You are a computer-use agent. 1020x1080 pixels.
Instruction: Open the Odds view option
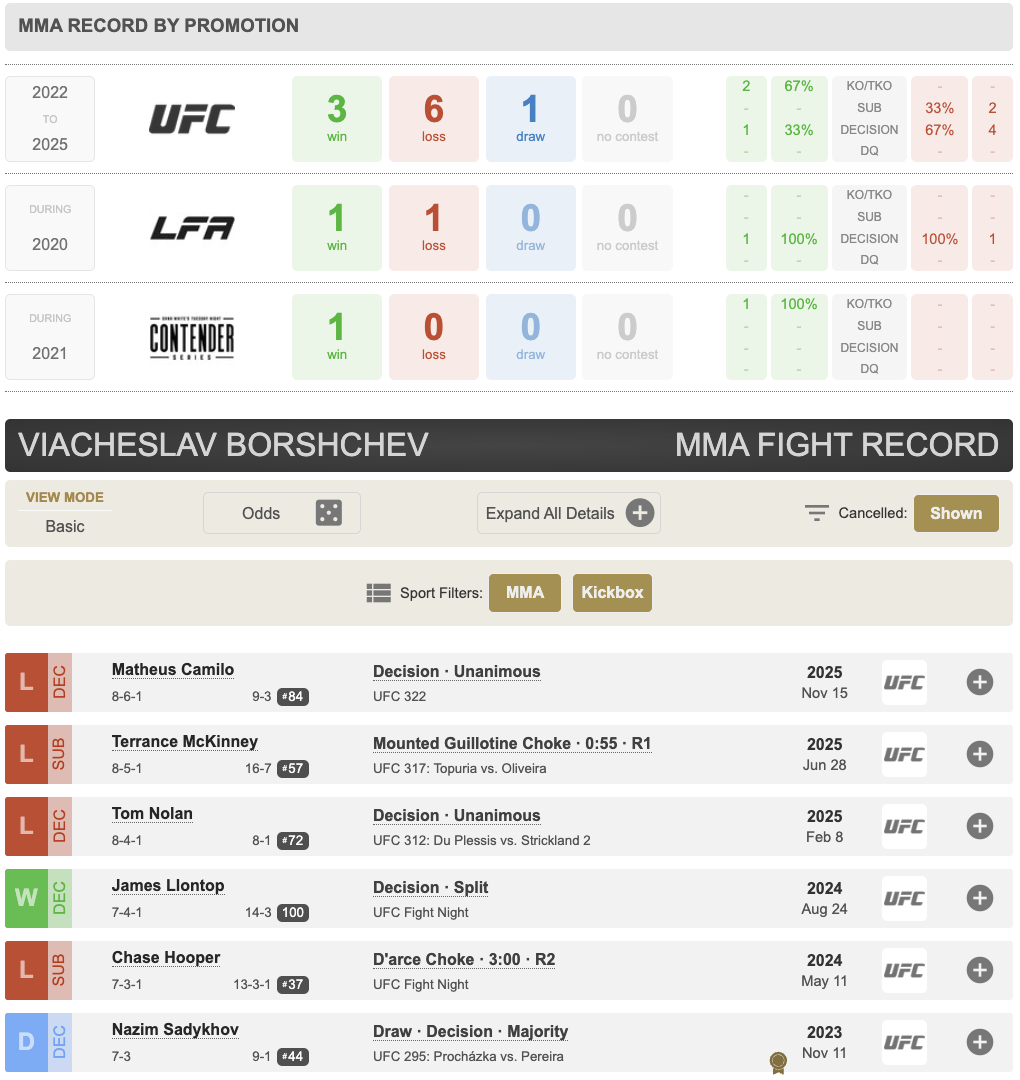pyautogui.click(x=262, y=513)
